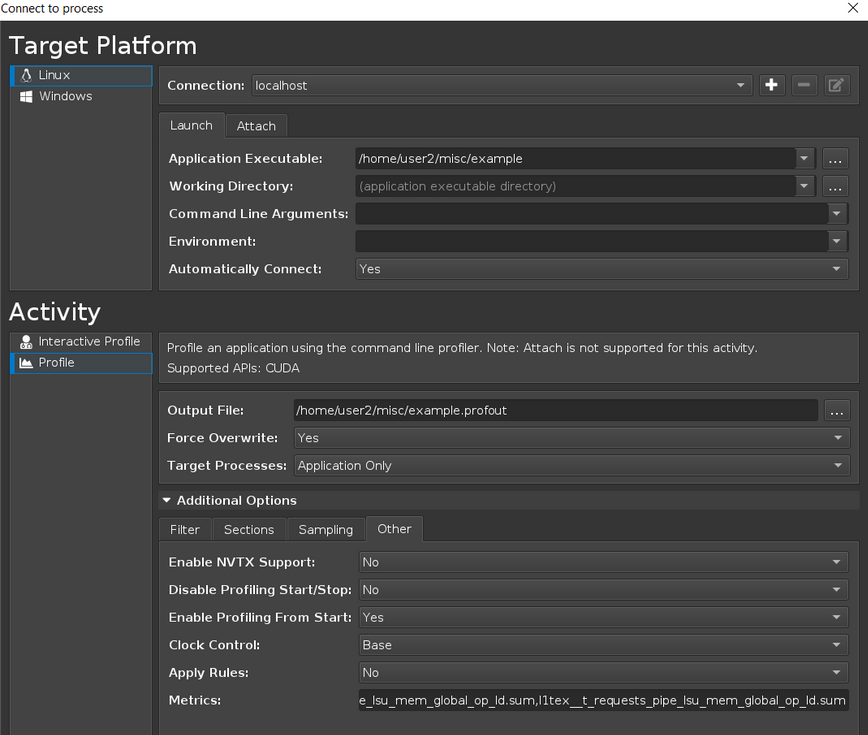Browse for Application Executable with ellipsis button
868x735 pixels.
[x=835, y=159]
